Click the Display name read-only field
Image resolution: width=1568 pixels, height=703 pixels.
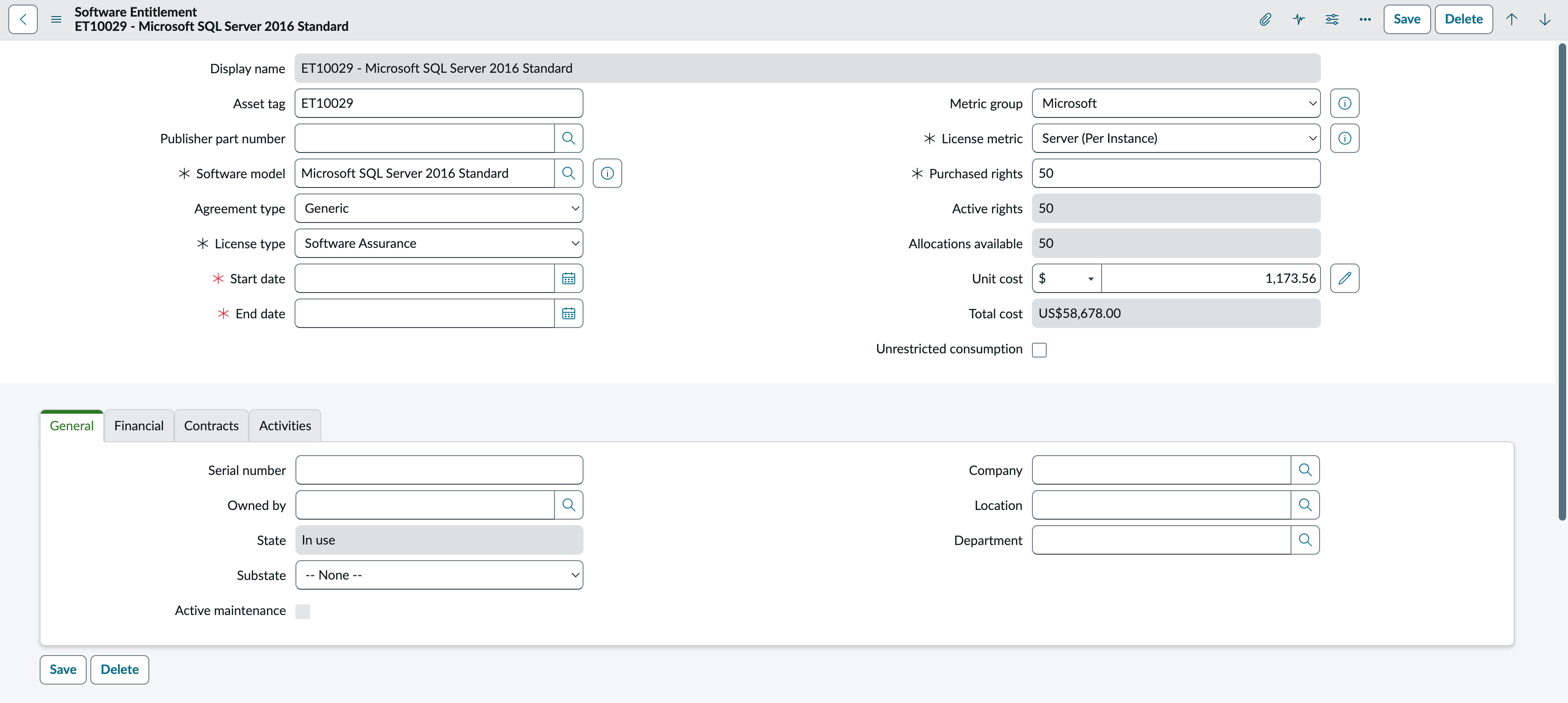coord(807,68)
